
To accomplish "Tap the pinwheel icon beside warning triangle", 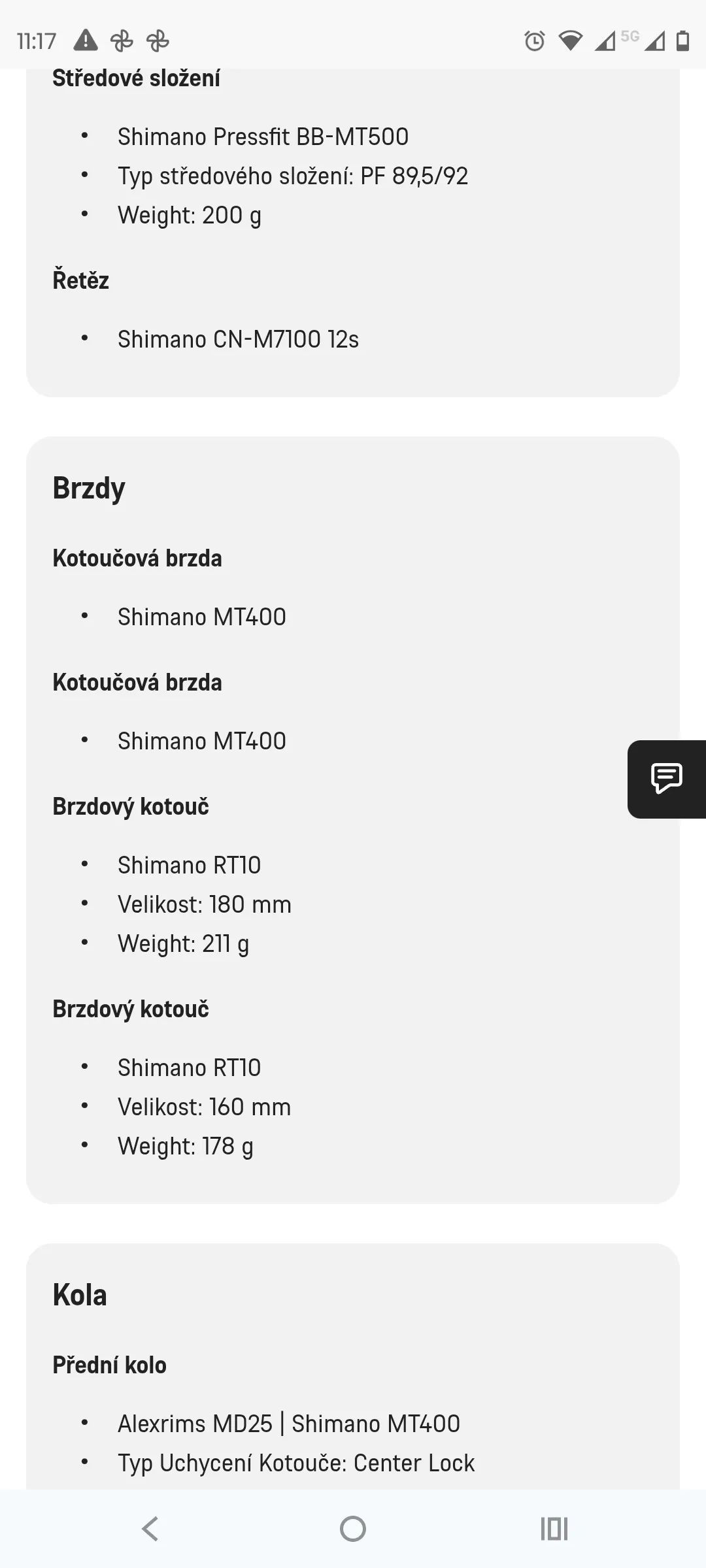I will 122,41.
